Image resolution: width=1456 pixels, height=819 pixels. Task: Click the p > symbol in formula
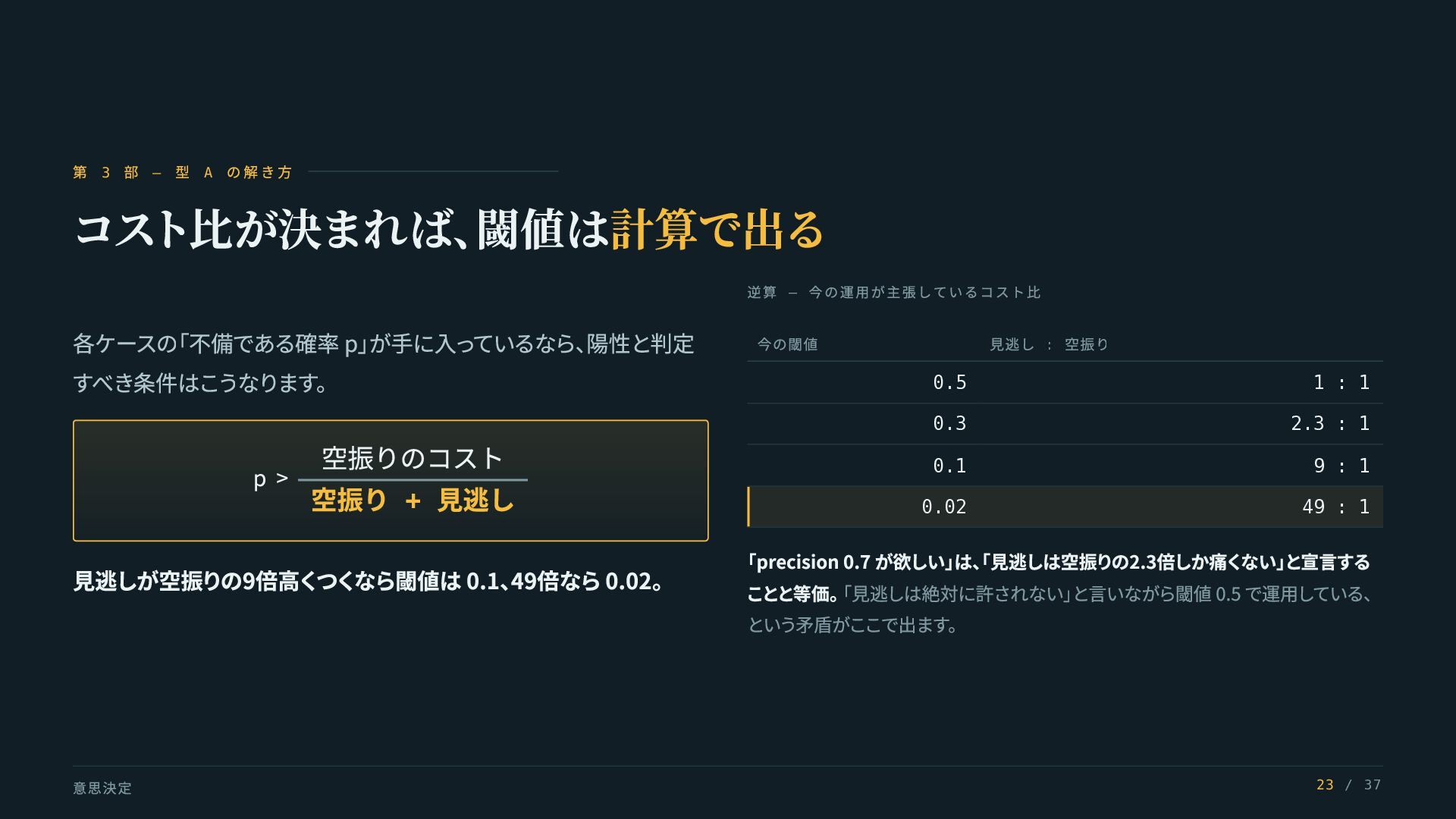click(x=271, y=479)
